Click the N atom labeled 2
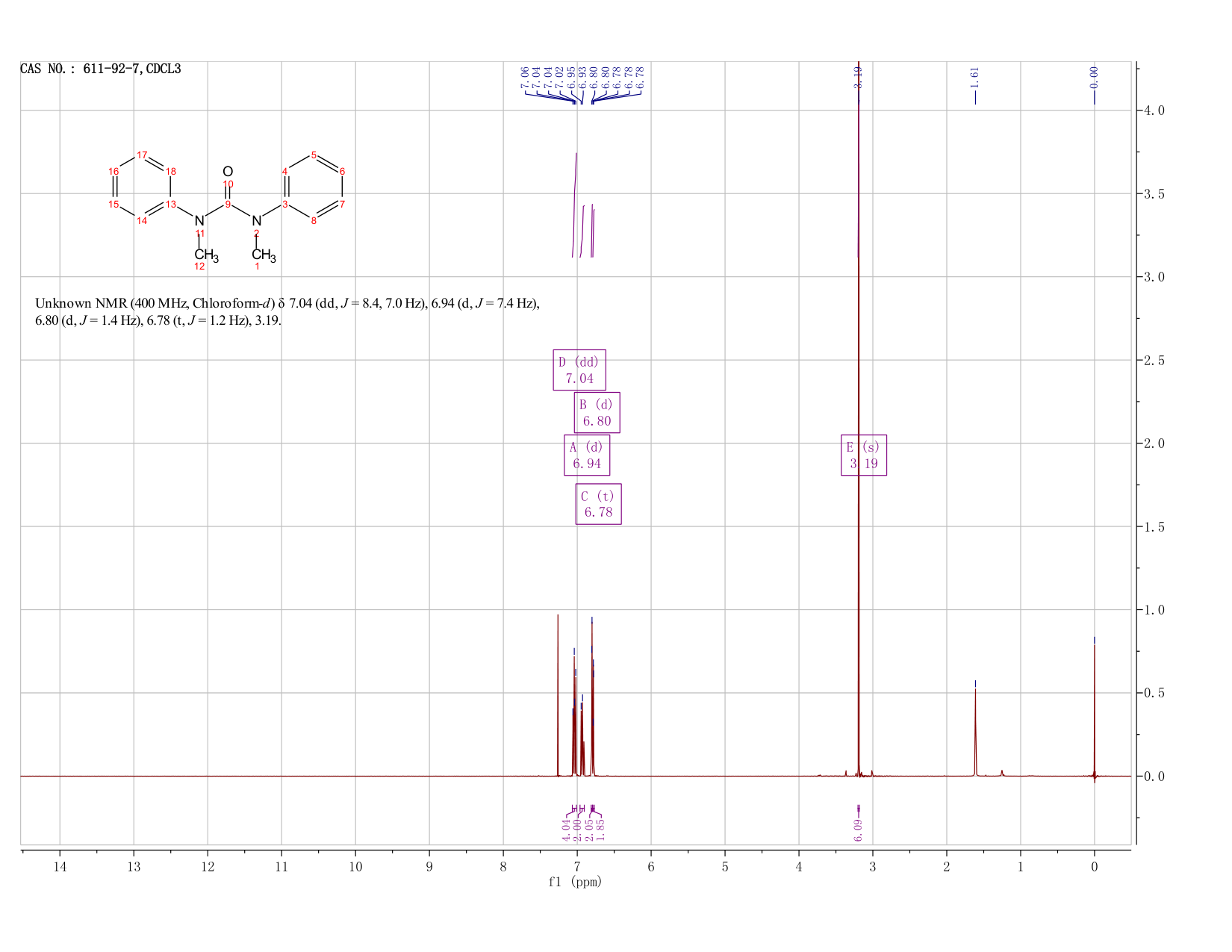Screen dimensions: 1232x952 [x=257, y=221]
